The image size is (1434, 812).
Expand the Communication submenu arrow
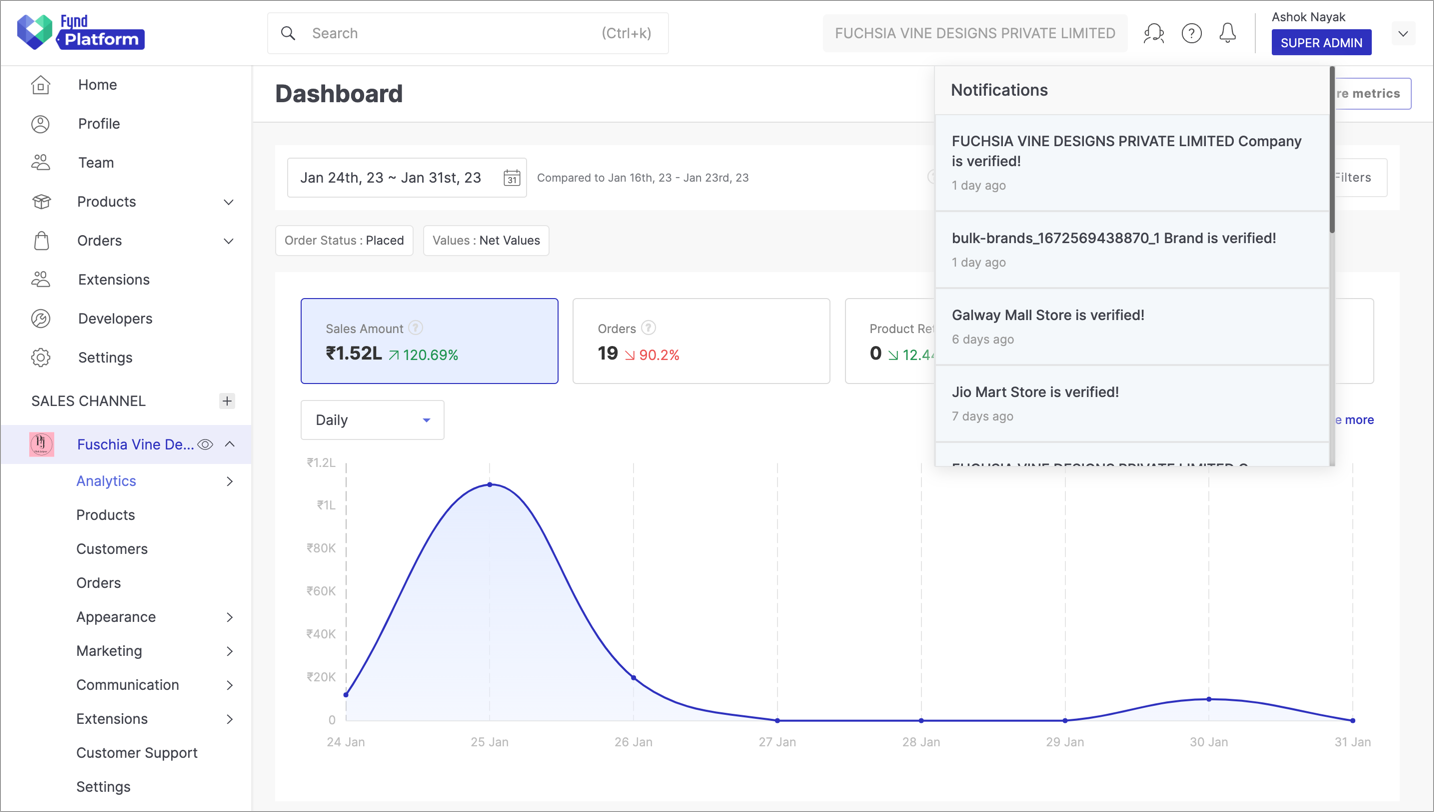coord(230,686)
